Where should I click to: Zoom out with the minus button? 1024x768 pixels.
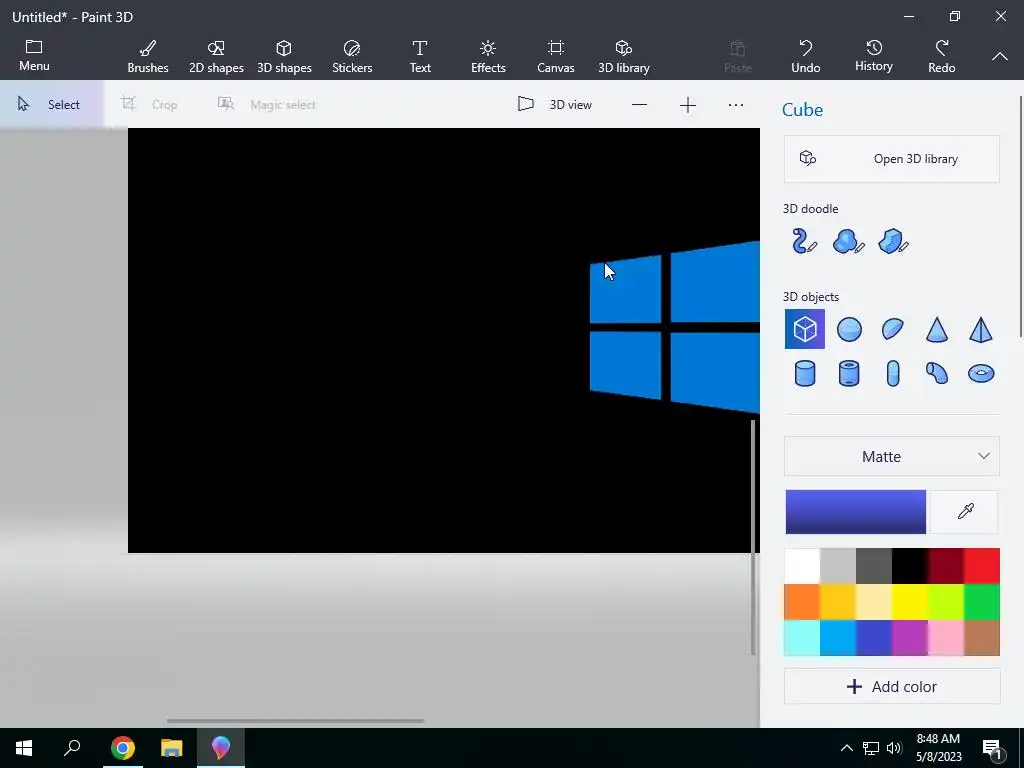(x=639, y=104)
